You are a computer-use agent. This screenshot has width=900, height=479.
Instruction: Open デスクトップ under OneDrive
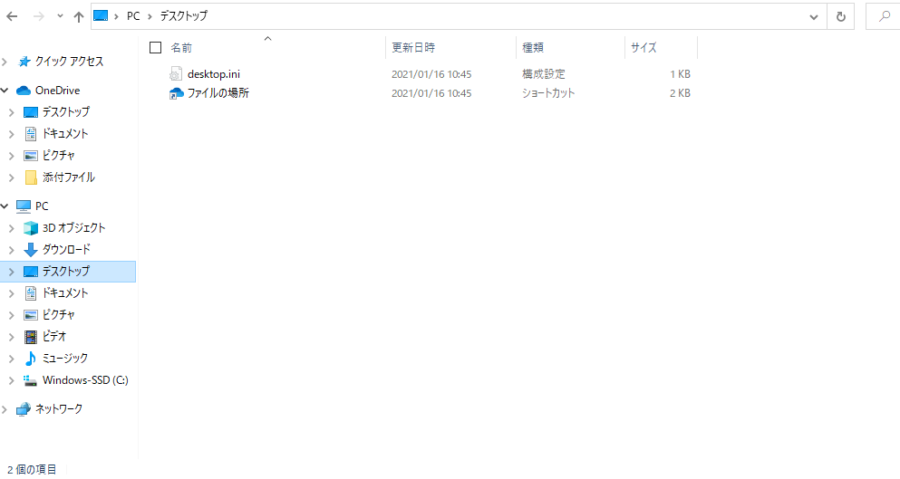tap(66, 112)
